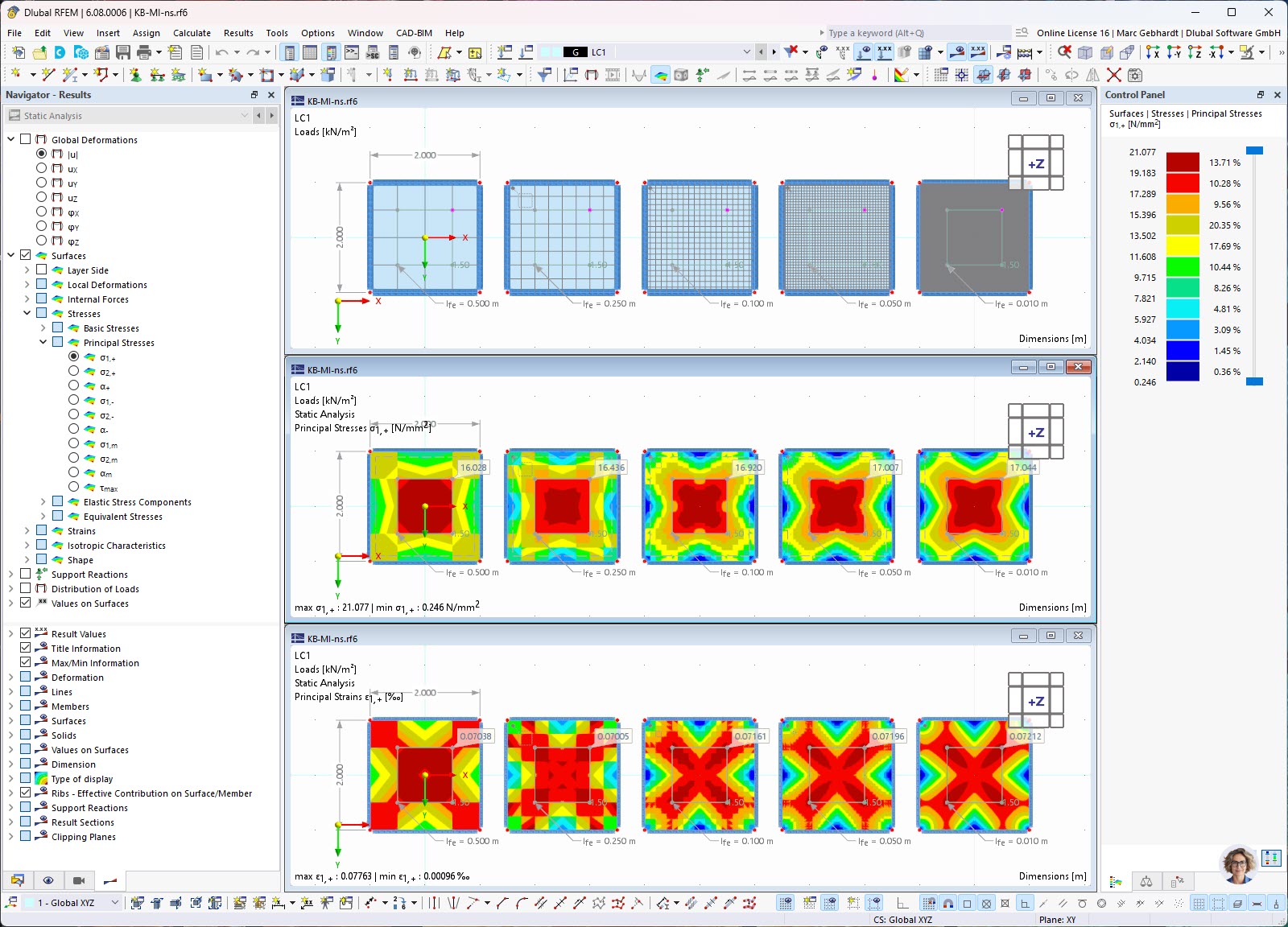Image resolution: width=1288 pixels, height=927 pixels.
Task: Open the Save file icon in toolbar
Action: pos(122,52)
